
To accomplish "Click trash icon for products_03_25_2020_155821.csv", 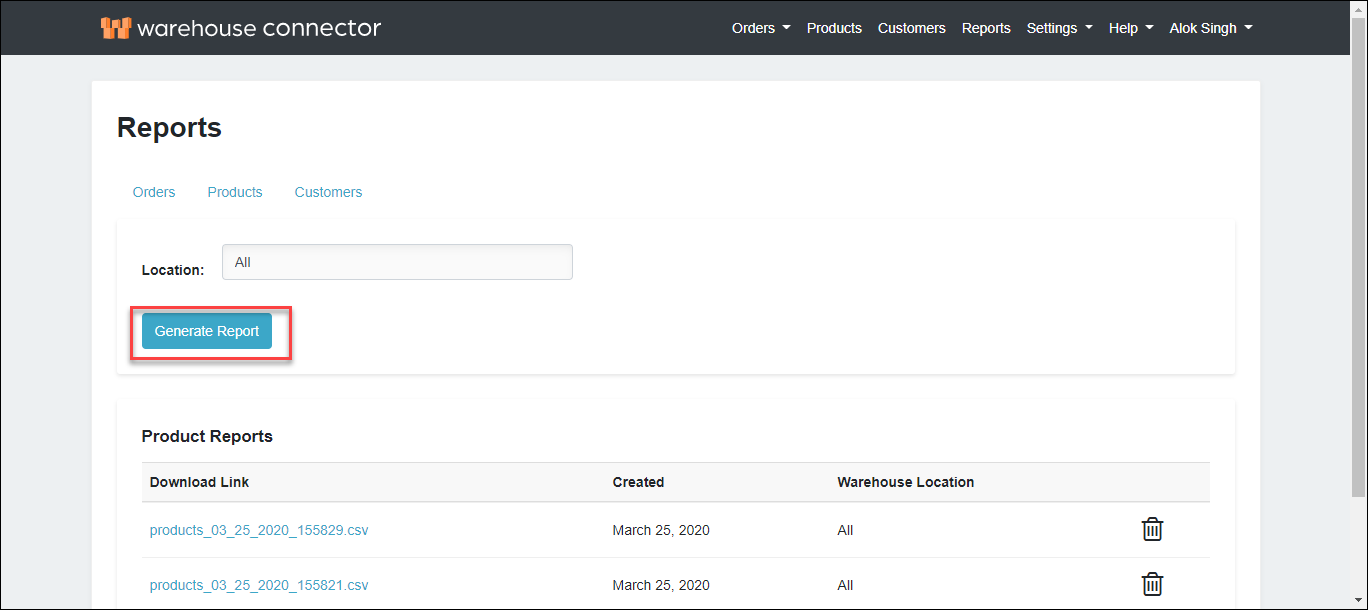I will tap(1152, 584).
